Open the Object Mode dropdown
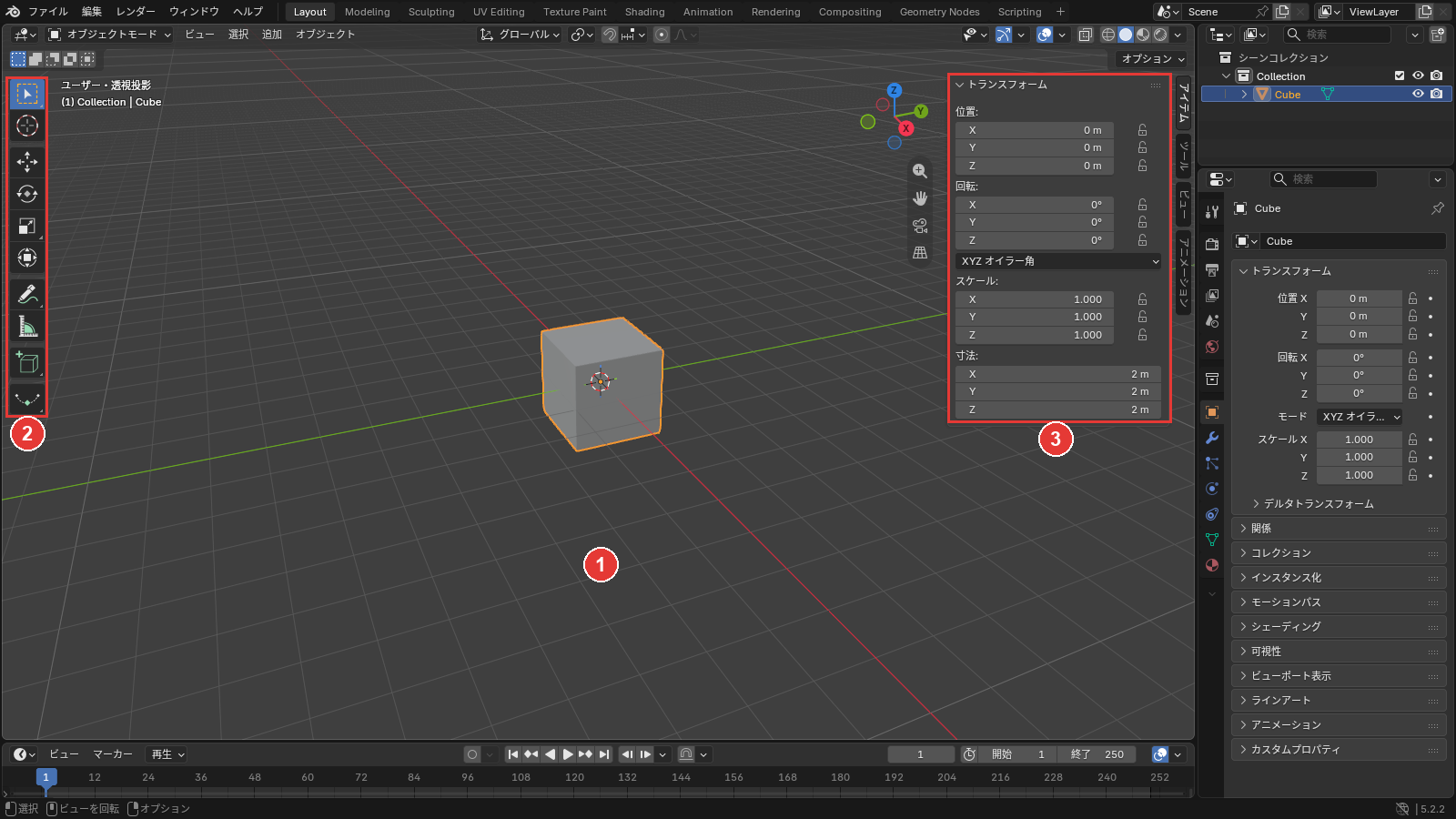 pyautogui.click(x=109, y=35)
